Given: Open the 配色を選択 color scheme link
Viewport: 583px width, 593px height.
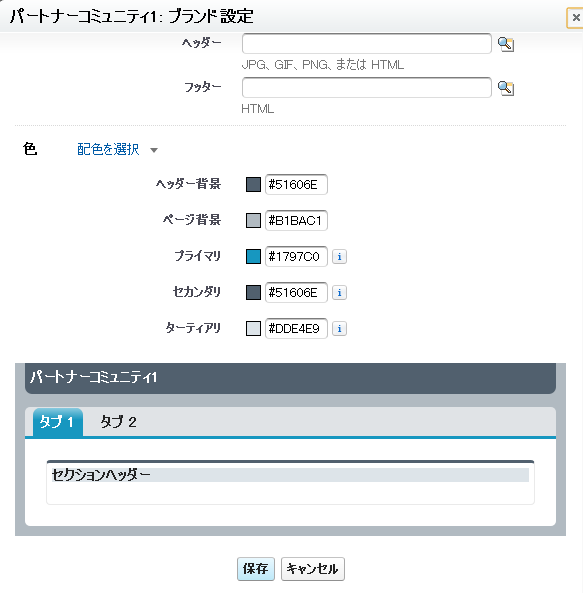Looking at the screenshot, I should coord(108,149).
